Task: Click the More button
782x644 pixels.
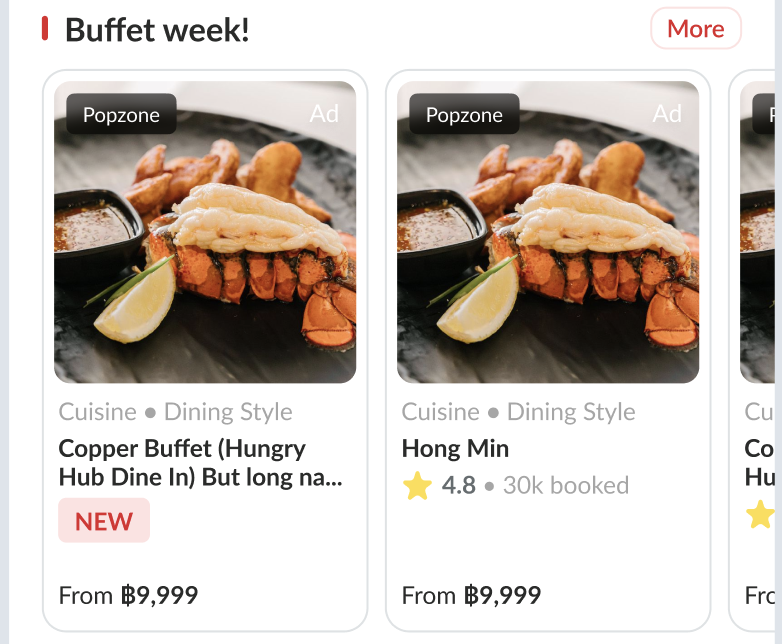Action: tap(695, 29)
